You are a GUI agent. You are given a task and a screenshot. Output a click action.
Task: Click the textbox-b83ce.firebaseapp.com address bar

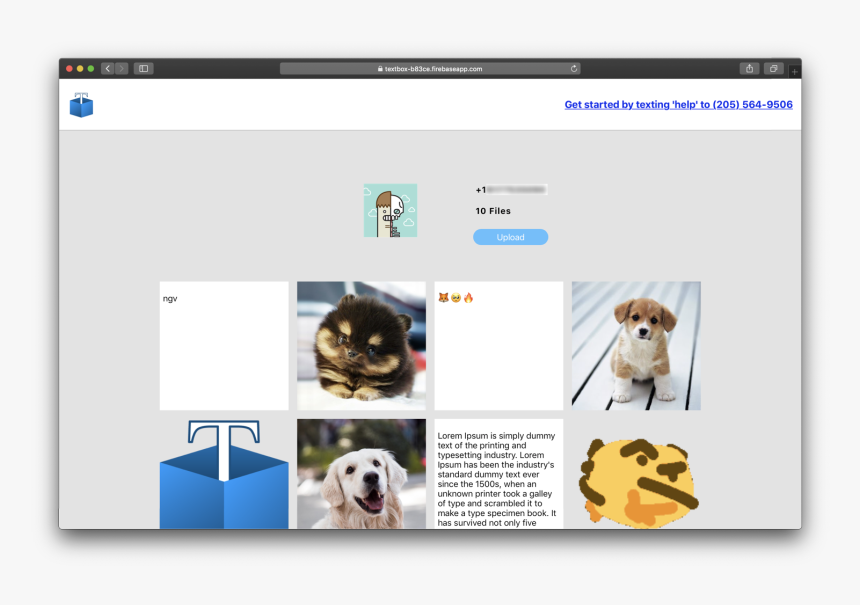pyautogui.click(x=430, y=69)
